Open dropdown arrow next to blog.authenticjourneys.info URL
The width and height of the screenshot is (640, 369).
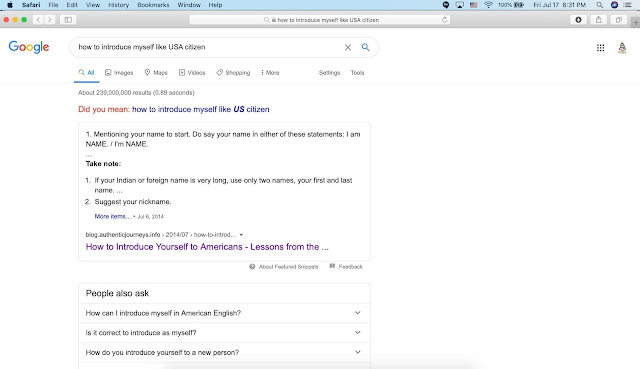241,235
